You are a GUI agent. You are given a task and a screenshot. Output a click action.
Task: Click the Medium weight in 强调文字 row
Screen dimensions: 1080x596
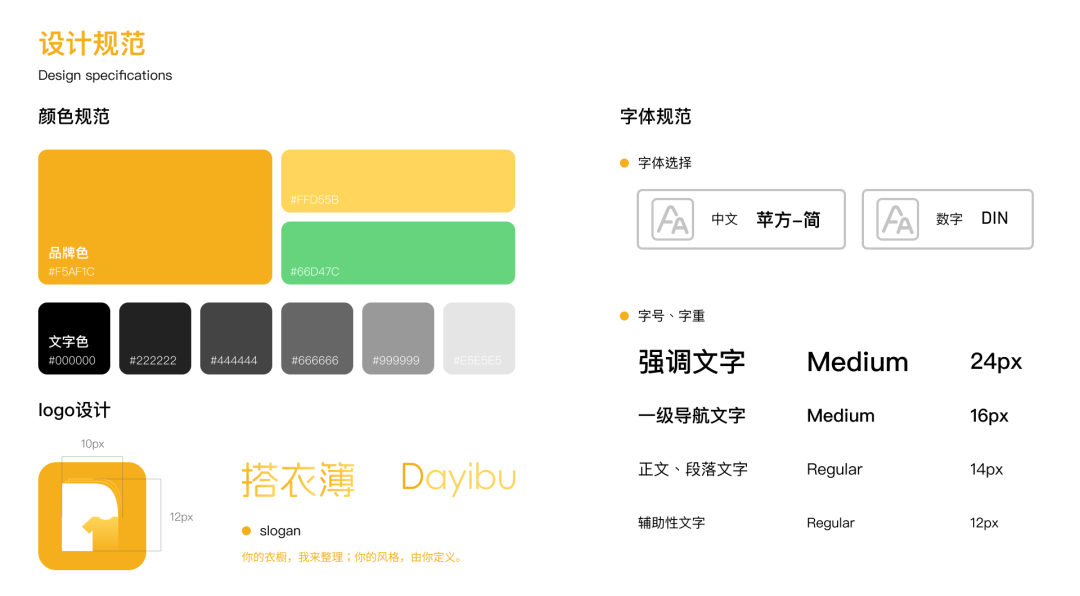click(858, 362)
